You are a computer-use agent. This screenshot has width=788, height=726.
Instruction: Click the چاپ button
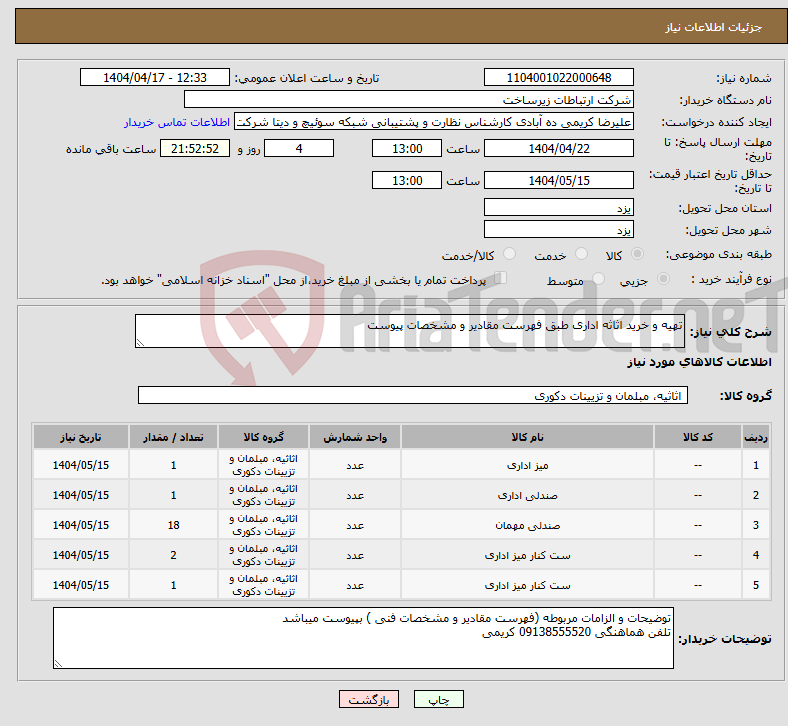point(439,700)
